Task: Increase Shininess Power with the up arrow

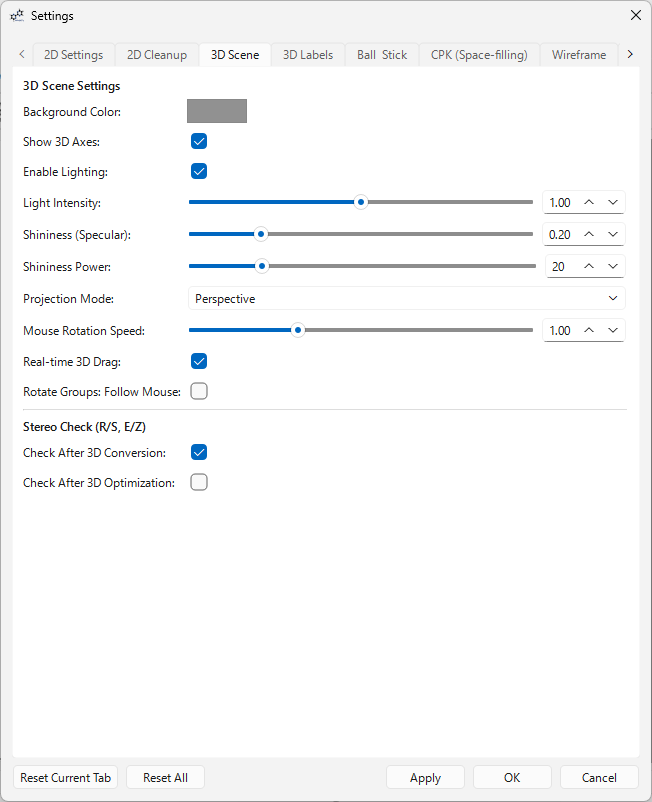Action: (x=589, y=266)
